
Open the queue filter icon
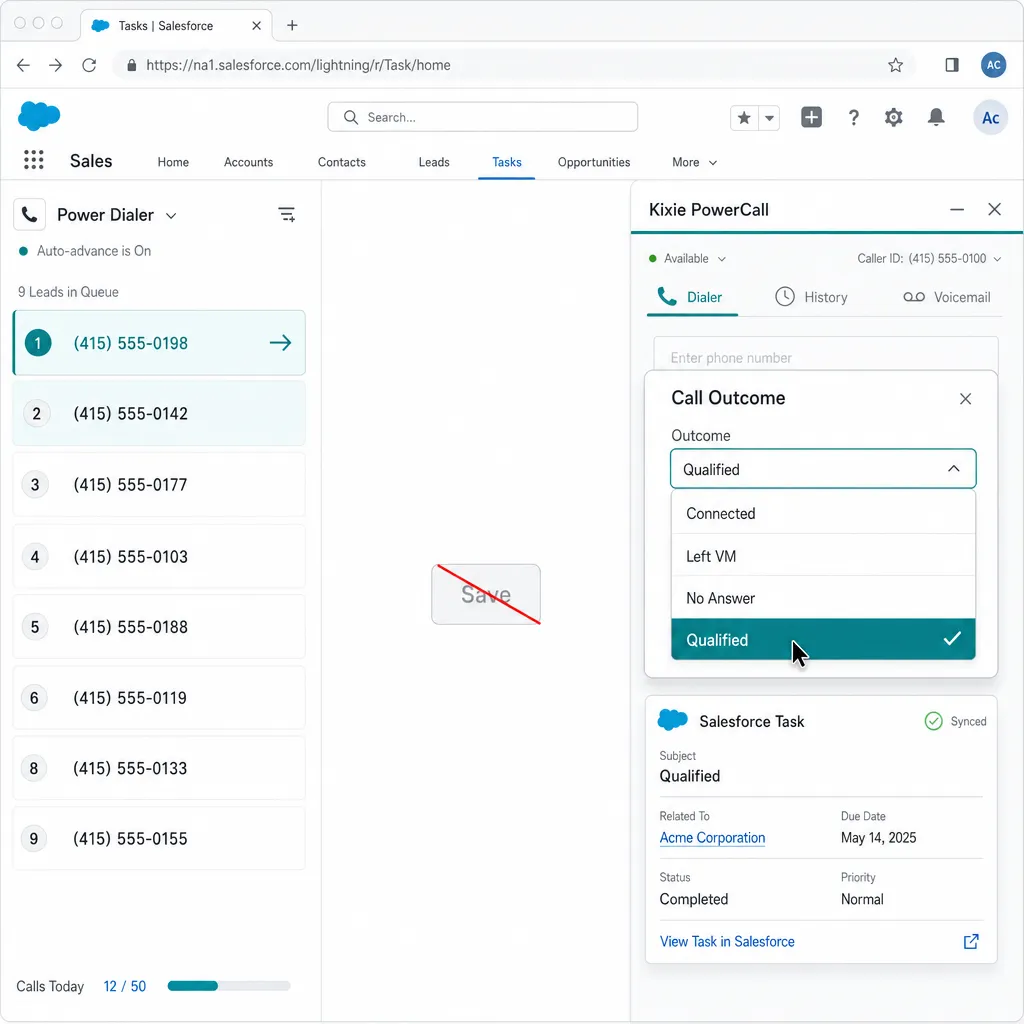click(287, 214)
